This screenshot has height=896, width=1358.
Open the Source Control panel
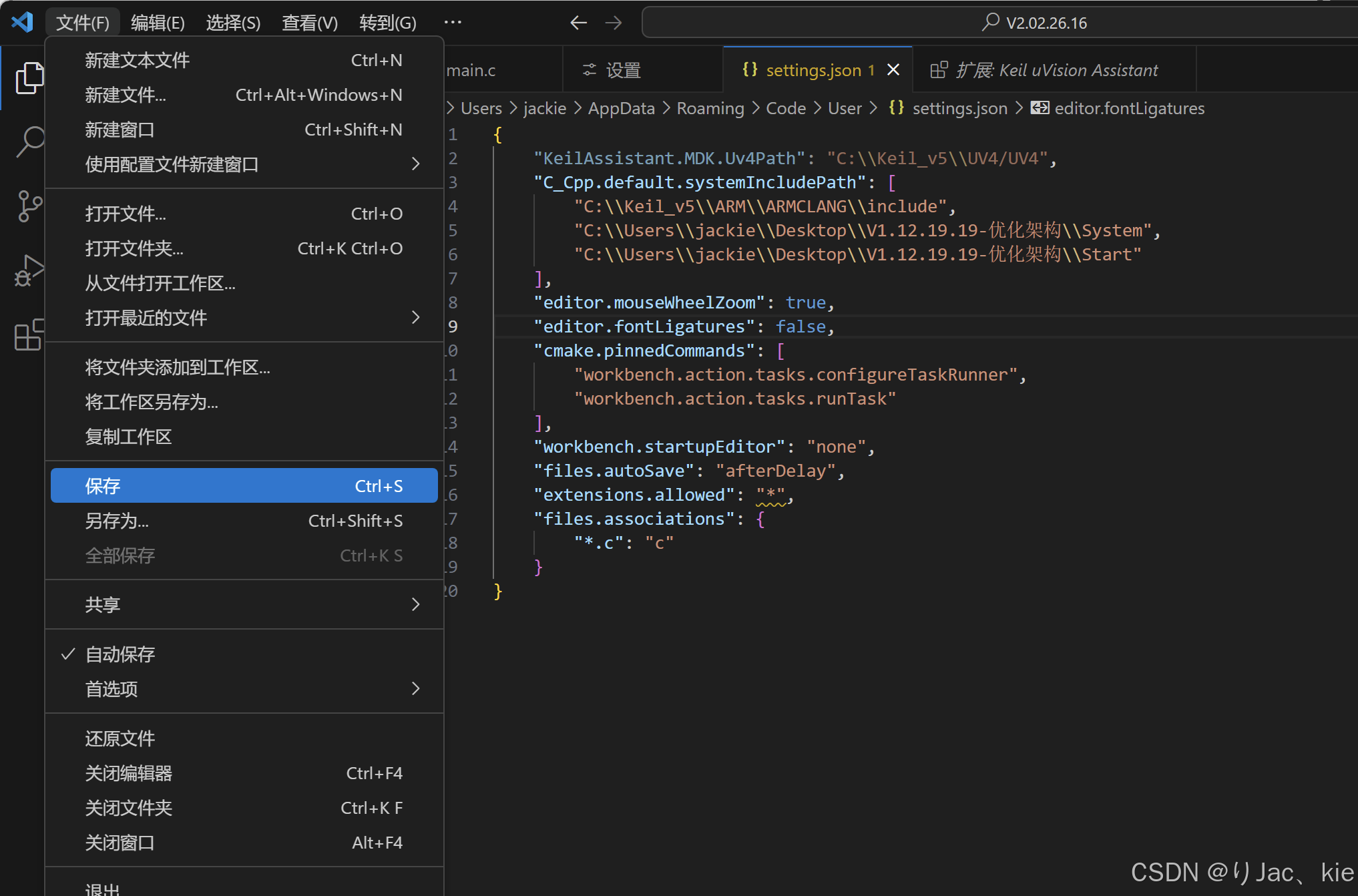point(29,206)
